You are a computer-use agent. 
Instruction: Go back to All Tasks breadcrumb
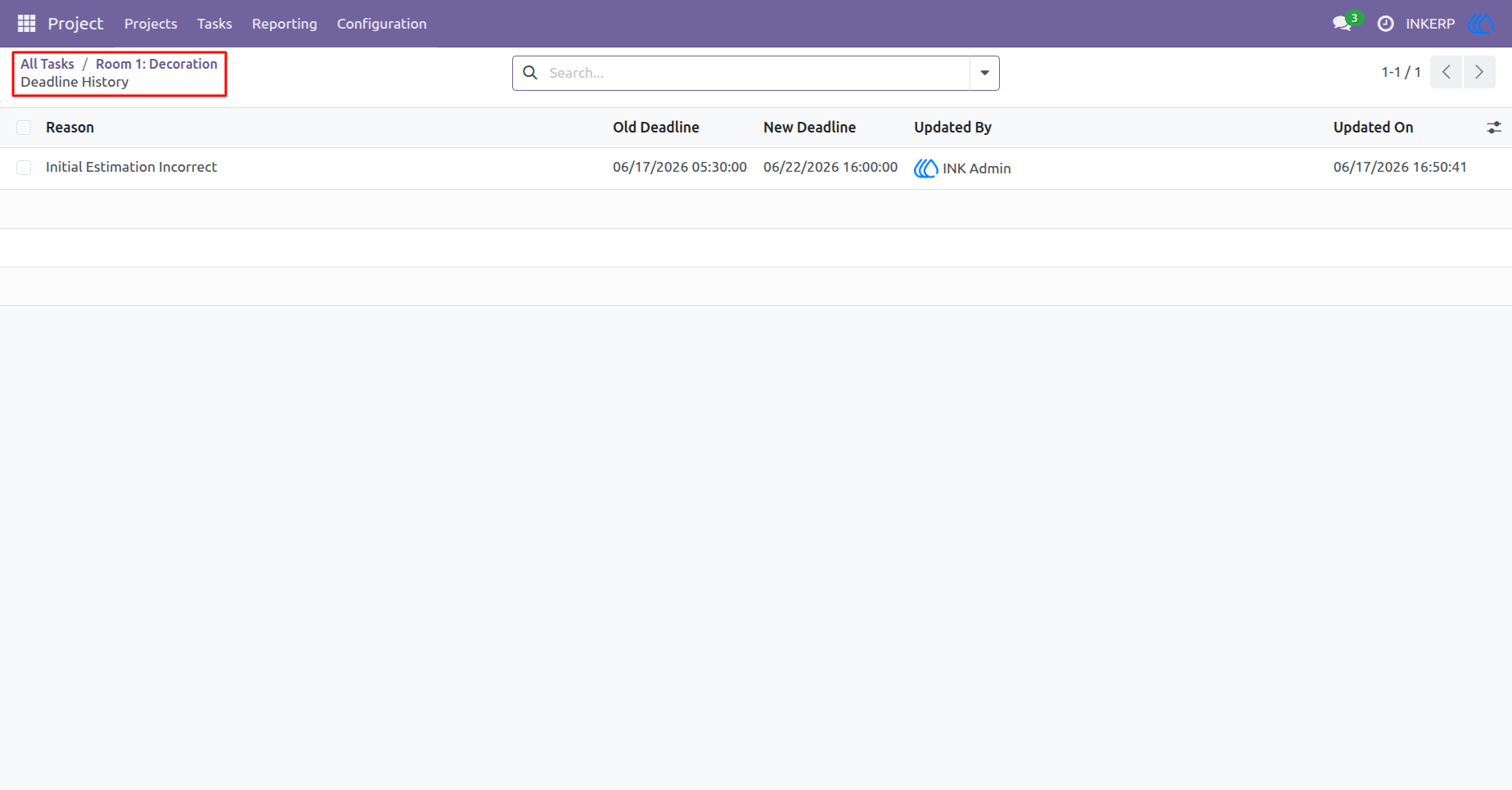47,64
